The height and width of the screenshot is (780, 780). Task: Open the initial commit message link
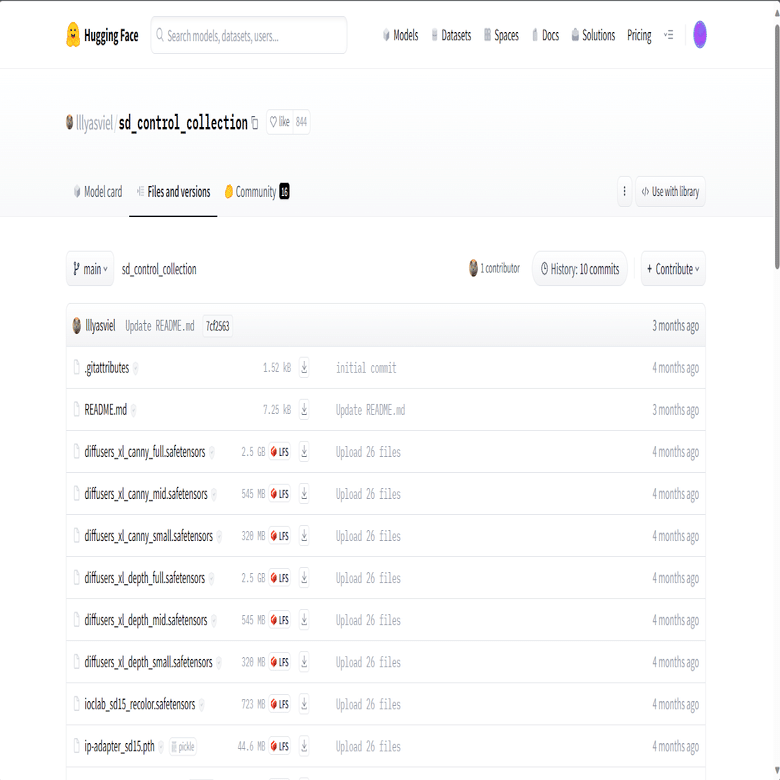[x=366, y=368]
